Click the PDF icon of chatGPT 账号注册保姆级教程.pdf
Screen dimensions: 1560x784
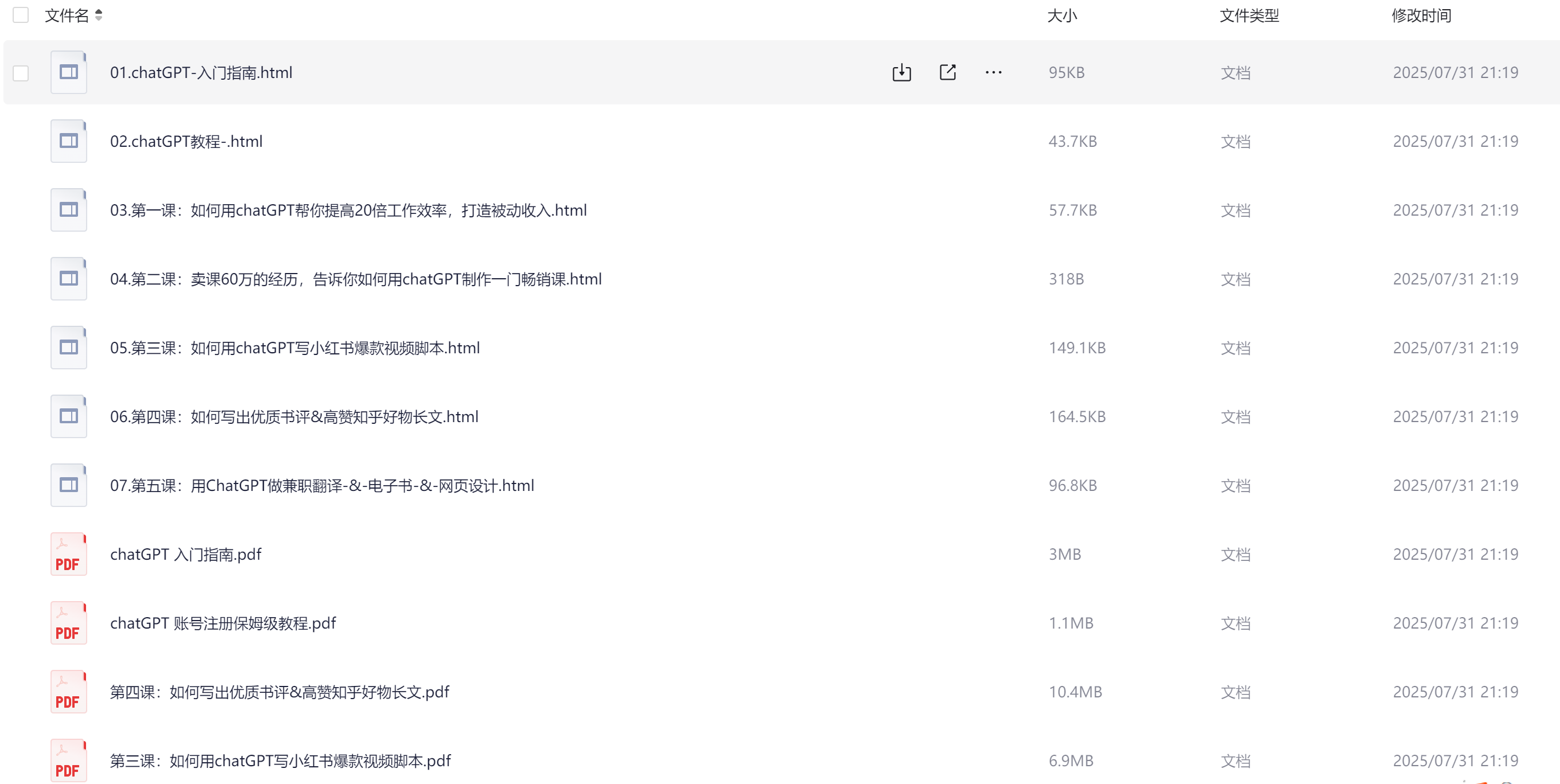pos(68,623)
